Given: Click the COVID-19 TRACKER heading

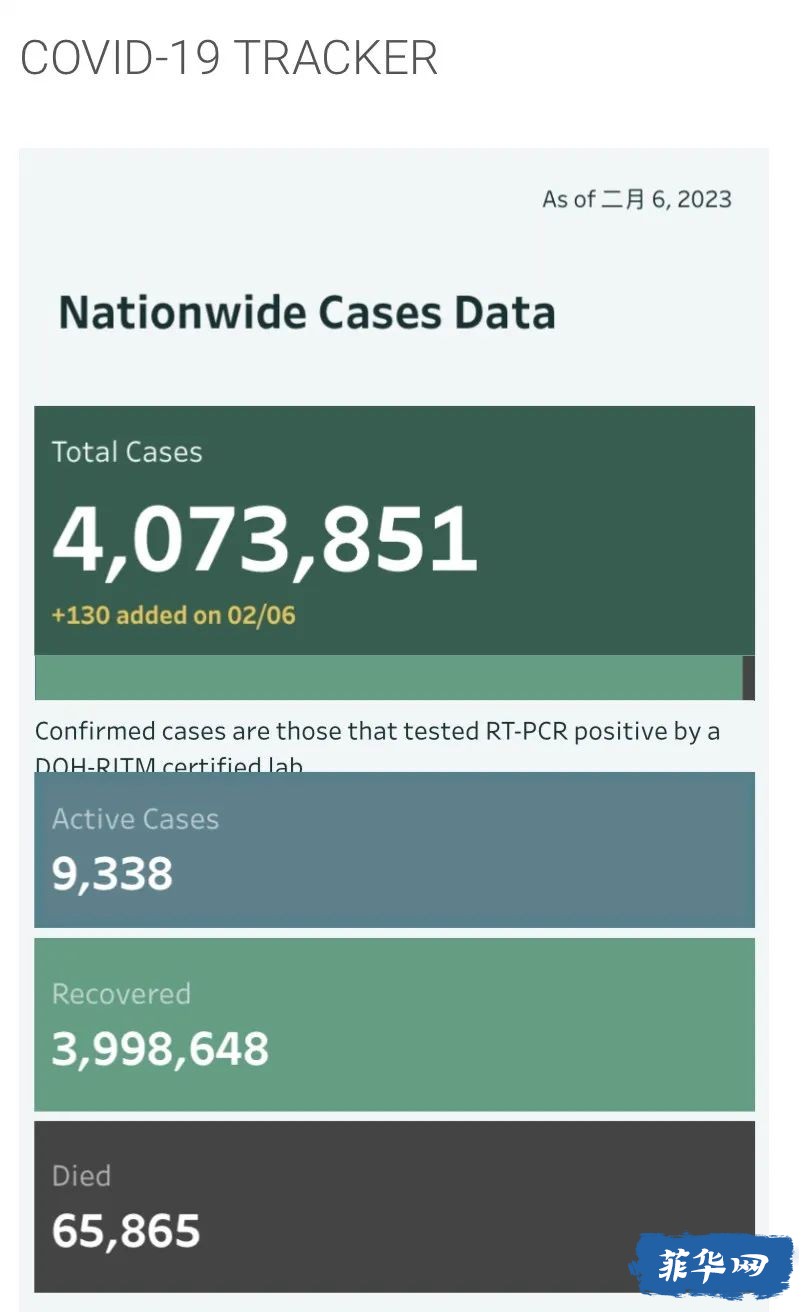Looking at the screenshot, I should [x=229, y=58].
